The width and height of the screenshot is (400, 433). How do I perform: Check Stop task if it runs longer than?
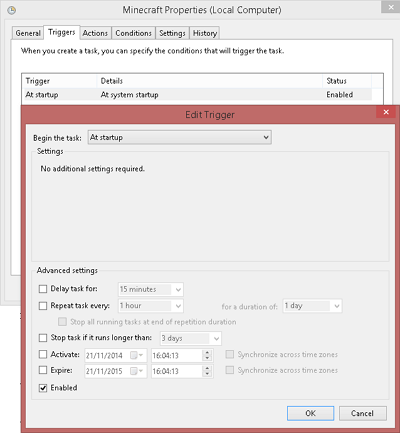[x=43, y=338]
